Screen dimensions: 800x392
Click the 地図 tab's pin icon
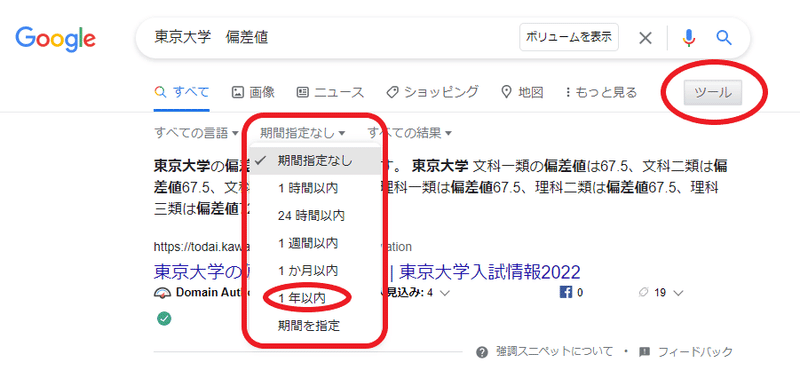[506, 92]
